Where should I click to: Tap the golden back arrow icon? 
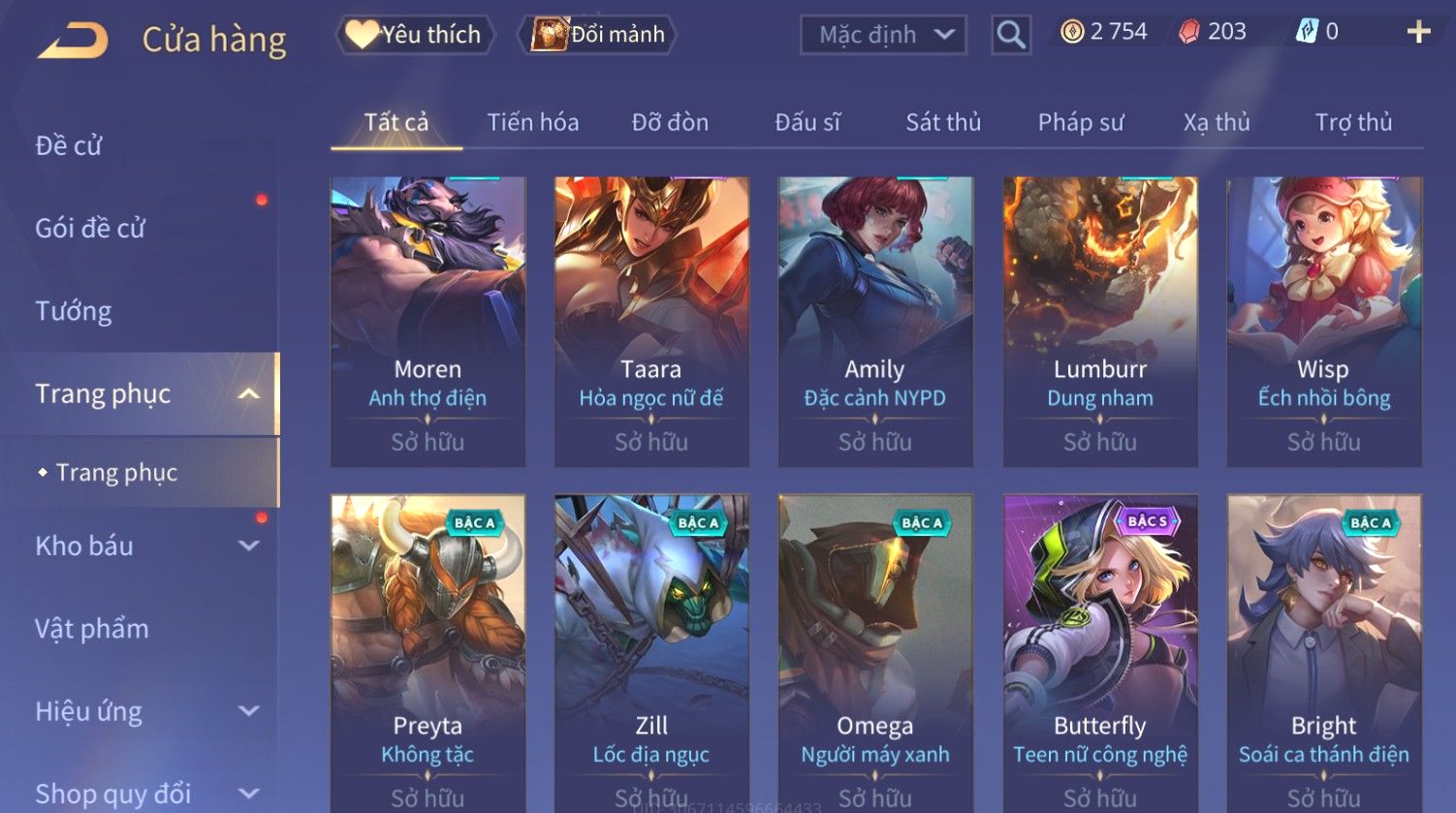[74, 41]
